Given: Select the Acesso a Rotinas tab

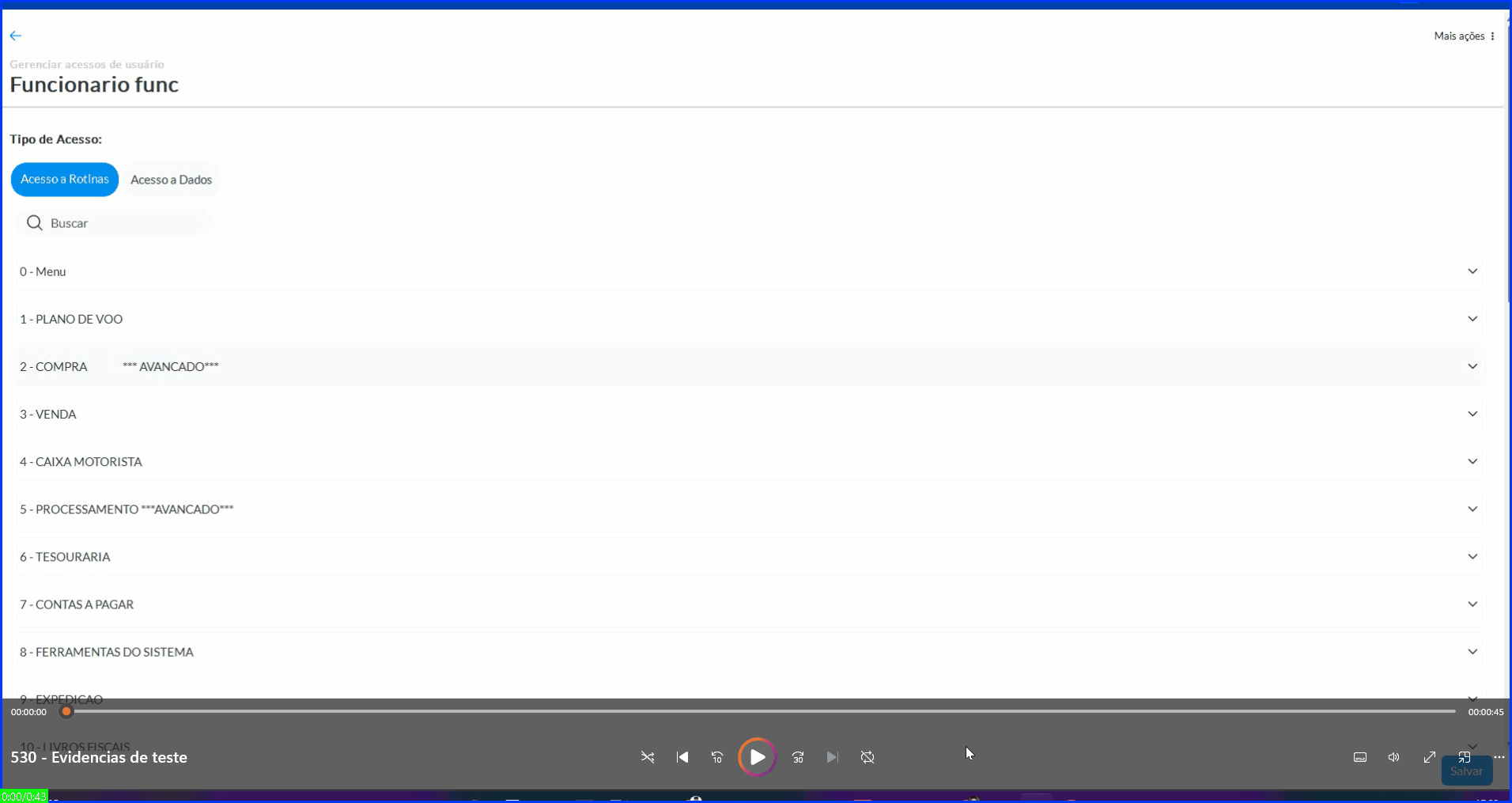Looking at the screenshot, I should (65, 180).
